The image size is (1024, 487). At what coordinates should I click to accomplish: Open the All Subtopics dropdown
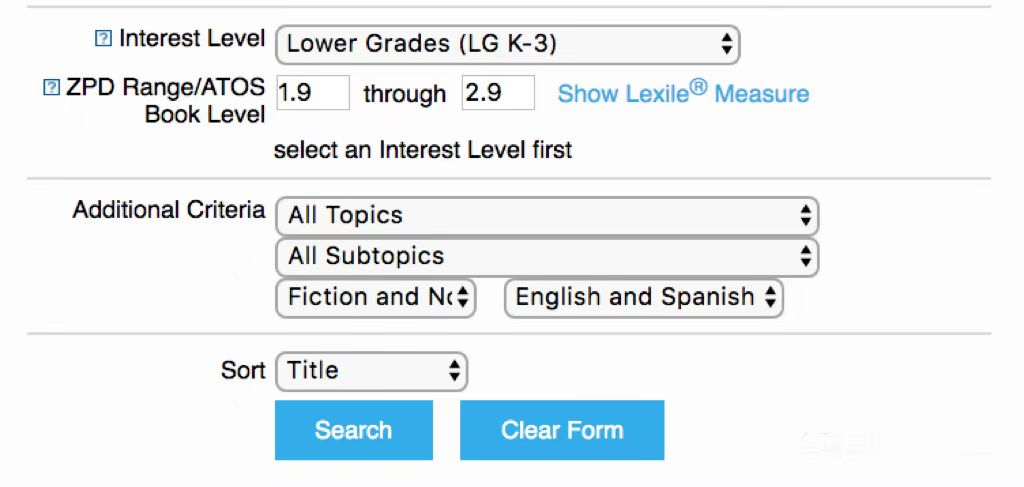pos(546,257)
